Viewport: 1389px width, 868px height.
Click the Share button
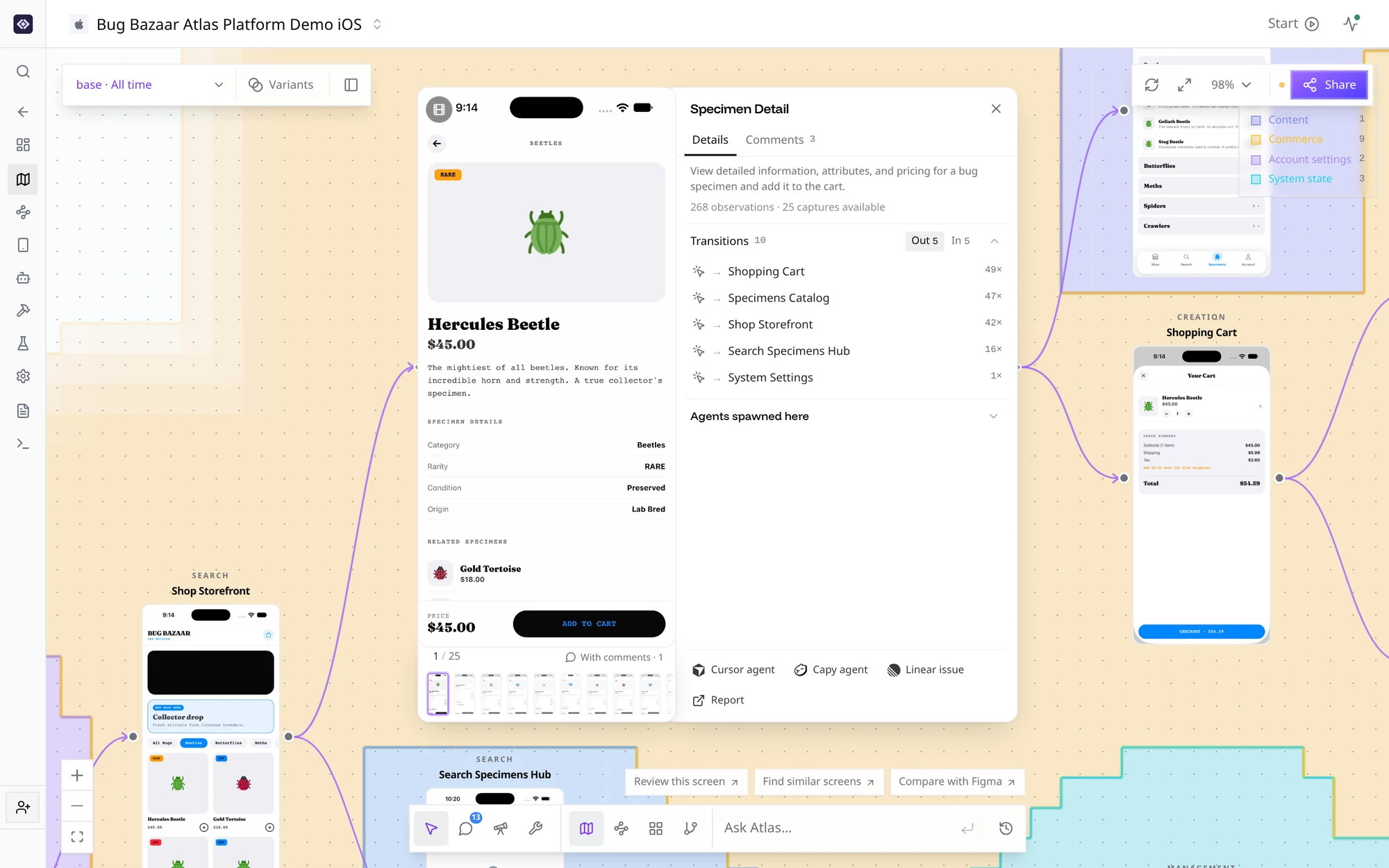click(x=1329, y=85)
